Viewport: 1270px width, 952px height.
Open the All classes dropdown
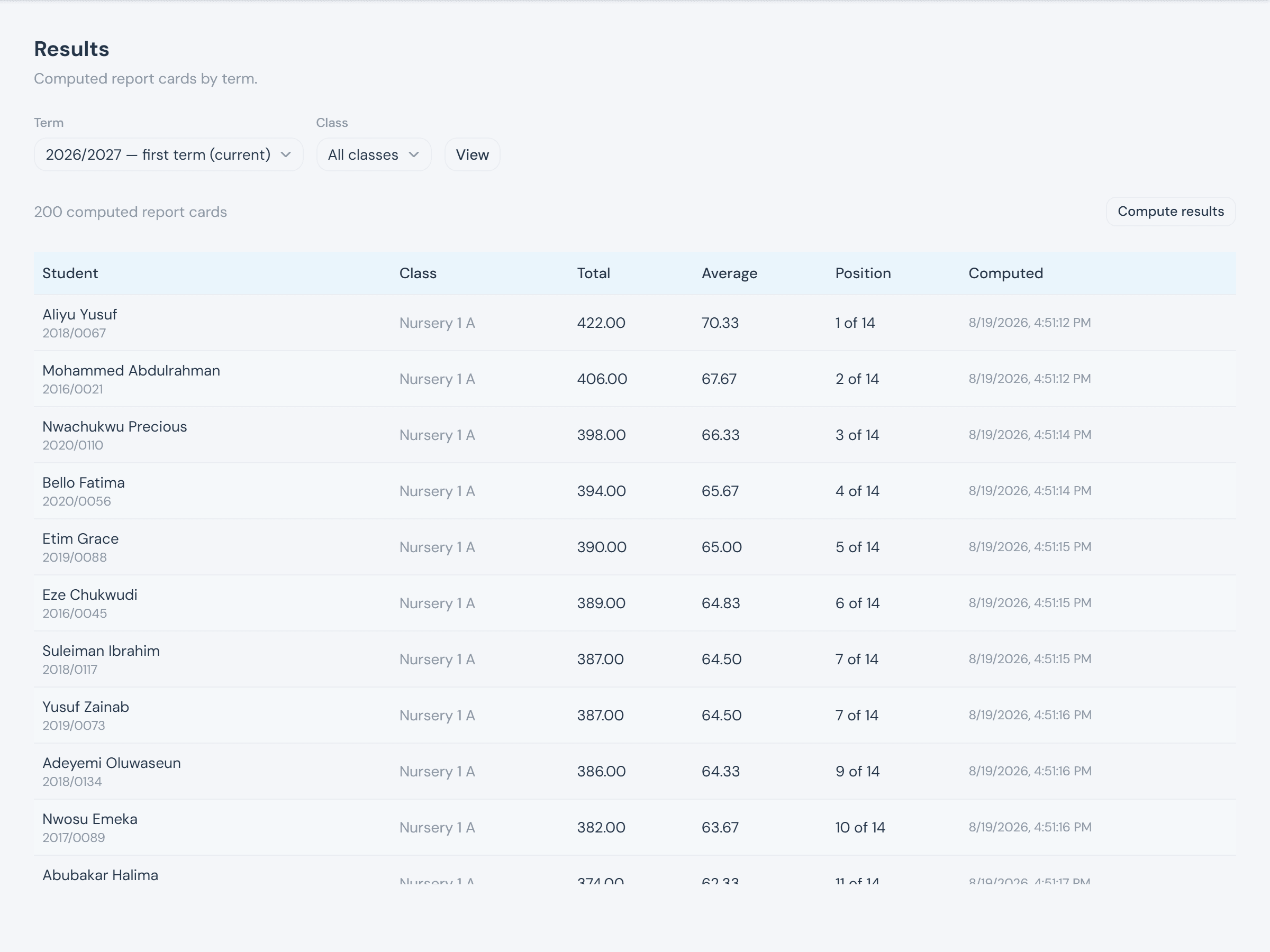tap(374, 154)
